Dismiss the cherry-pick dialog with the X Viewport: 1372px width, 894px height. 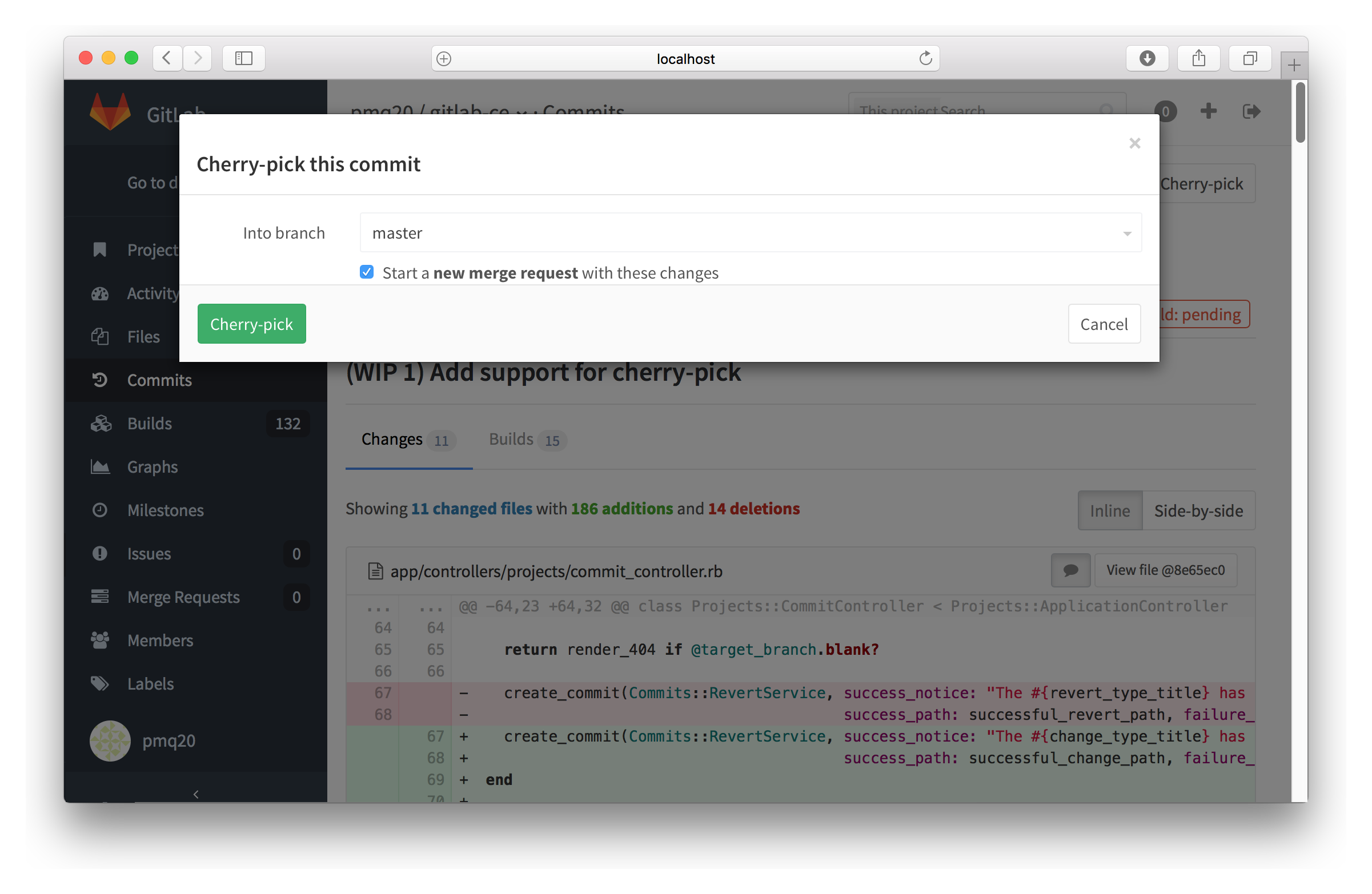(1134, 143)
